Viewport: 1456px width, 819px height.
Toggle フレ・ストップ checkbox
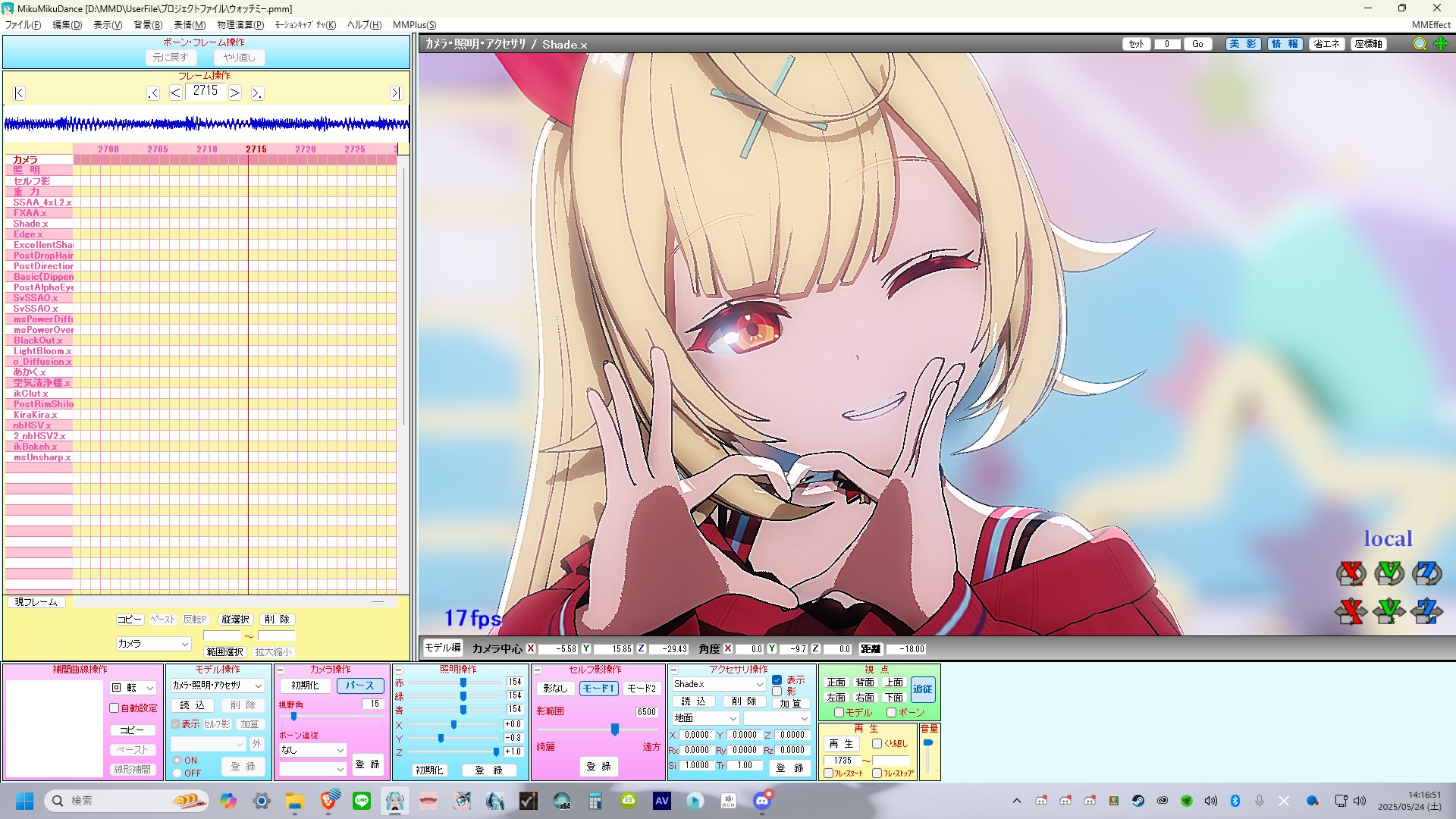click(x=877, y=773)
